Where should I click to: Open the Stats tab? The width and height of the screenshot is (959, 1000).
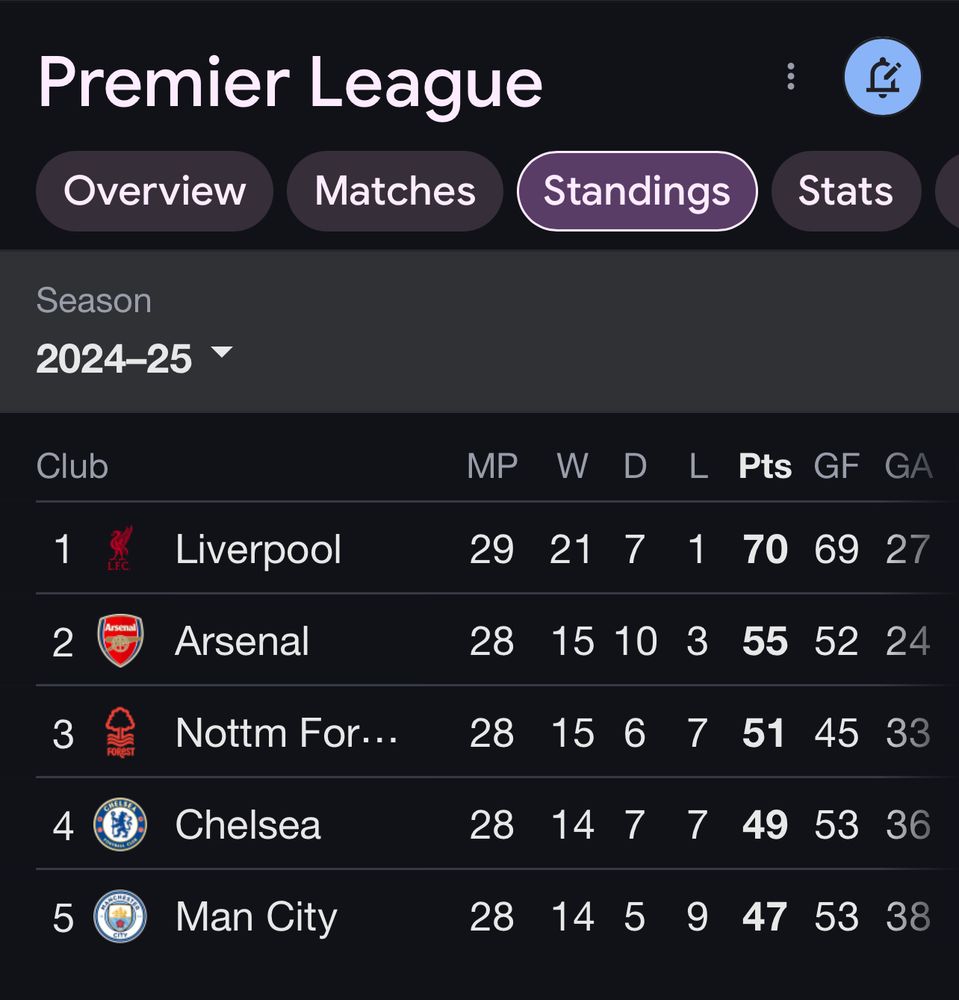(x=845, y=191)
